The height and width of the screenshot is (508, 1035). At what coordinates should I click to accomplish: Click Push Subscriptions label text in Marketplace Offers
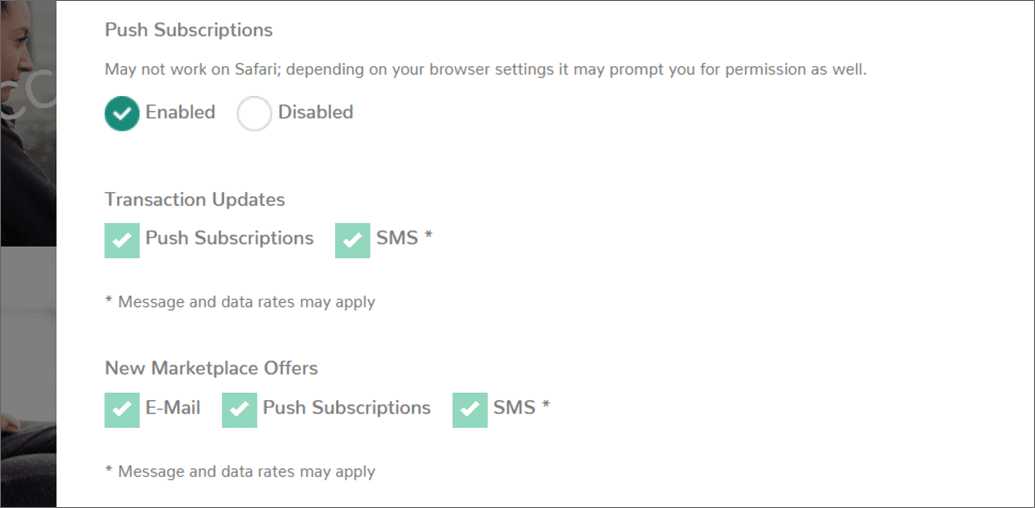pyautogui.click(x=347, y=408)
